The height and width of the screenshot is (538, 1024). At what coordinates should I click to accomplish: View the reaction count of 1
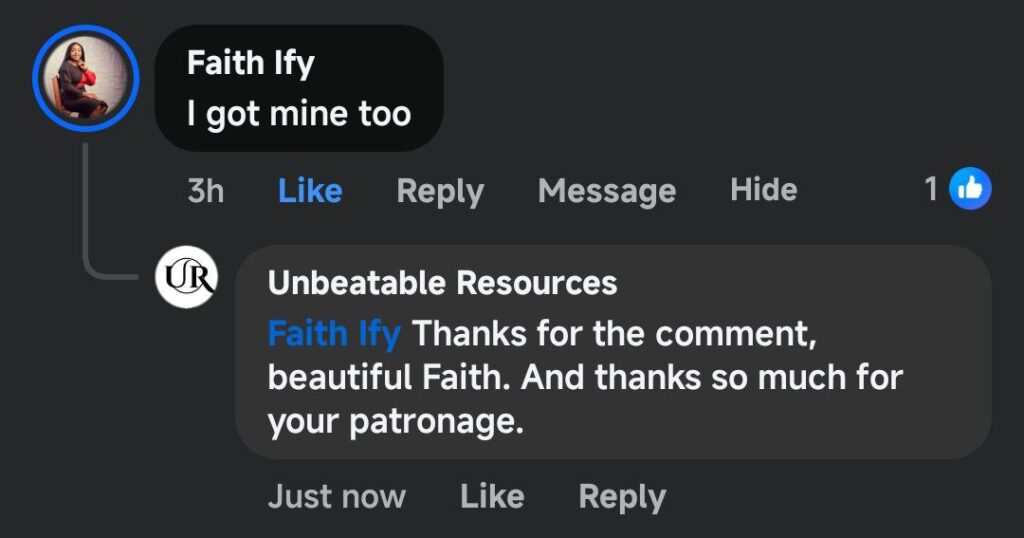(x=931, y=188)
